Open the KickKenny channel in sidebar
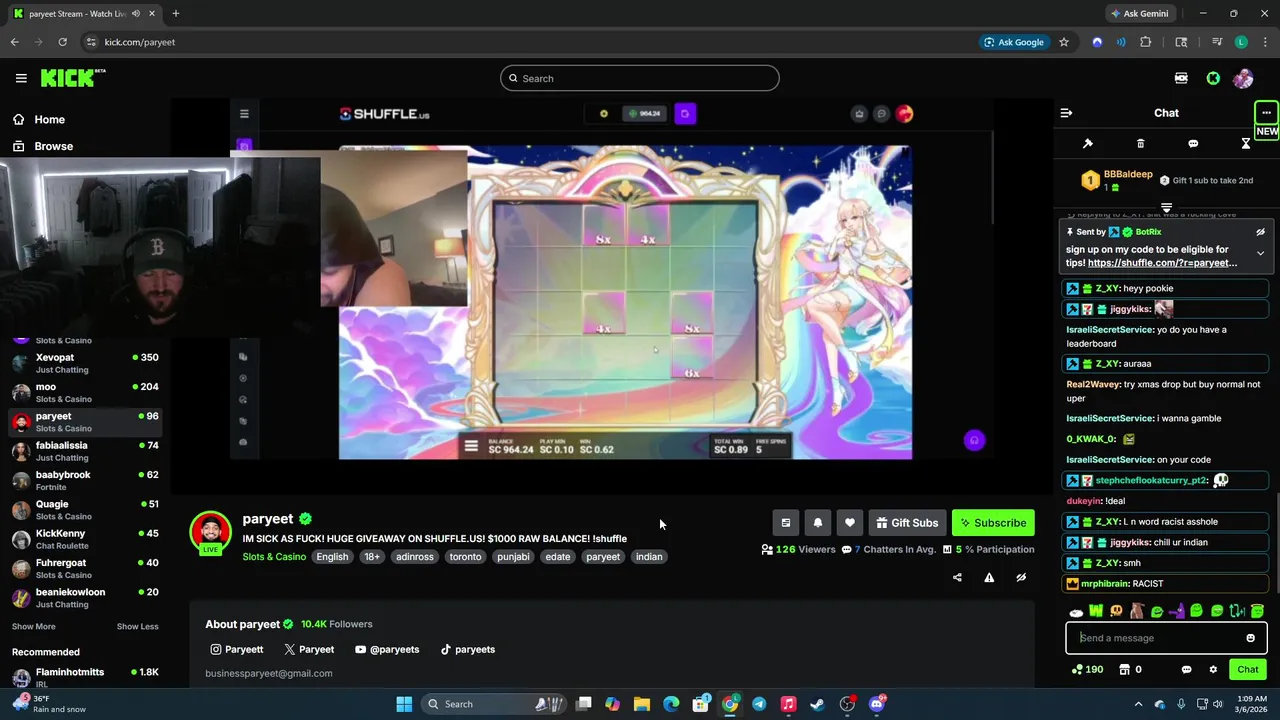 point(85,539)
